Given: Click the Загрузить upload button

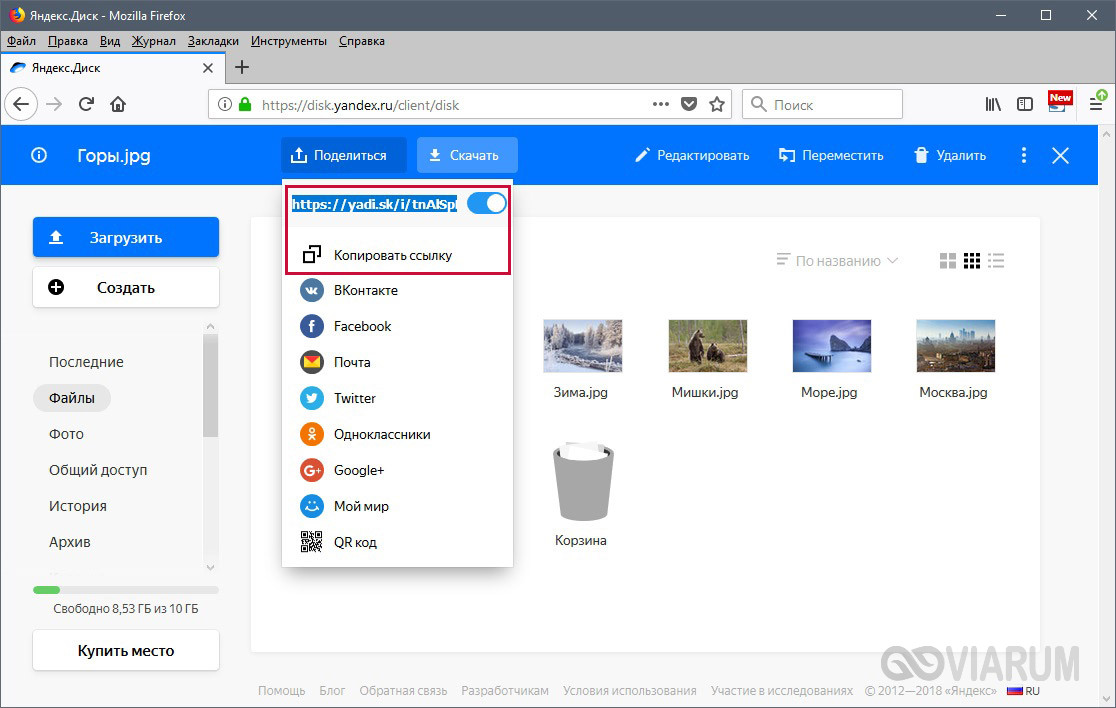Looking at the screenshot, I should point(126,237).
